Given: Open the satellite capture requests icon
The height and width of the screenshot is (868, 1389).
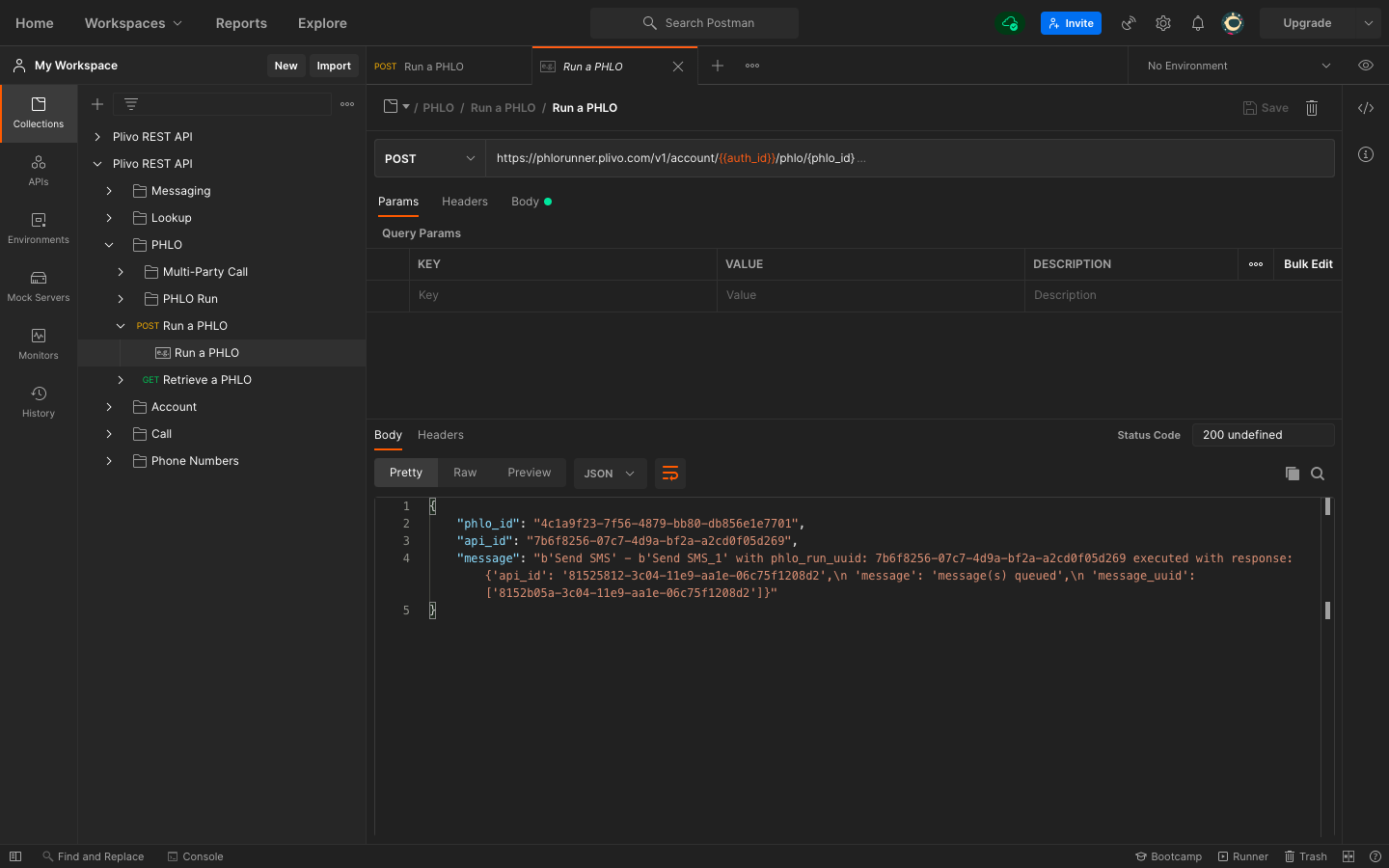Looking at the screenshot, I should [x=1129, y=23].
